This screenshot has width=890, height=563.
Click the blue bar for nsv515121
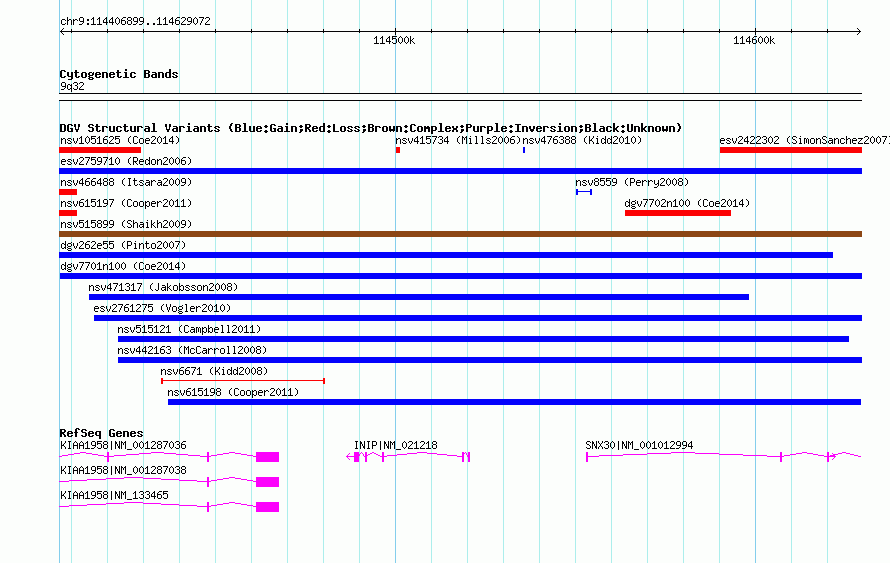click(x=483, y=339)
